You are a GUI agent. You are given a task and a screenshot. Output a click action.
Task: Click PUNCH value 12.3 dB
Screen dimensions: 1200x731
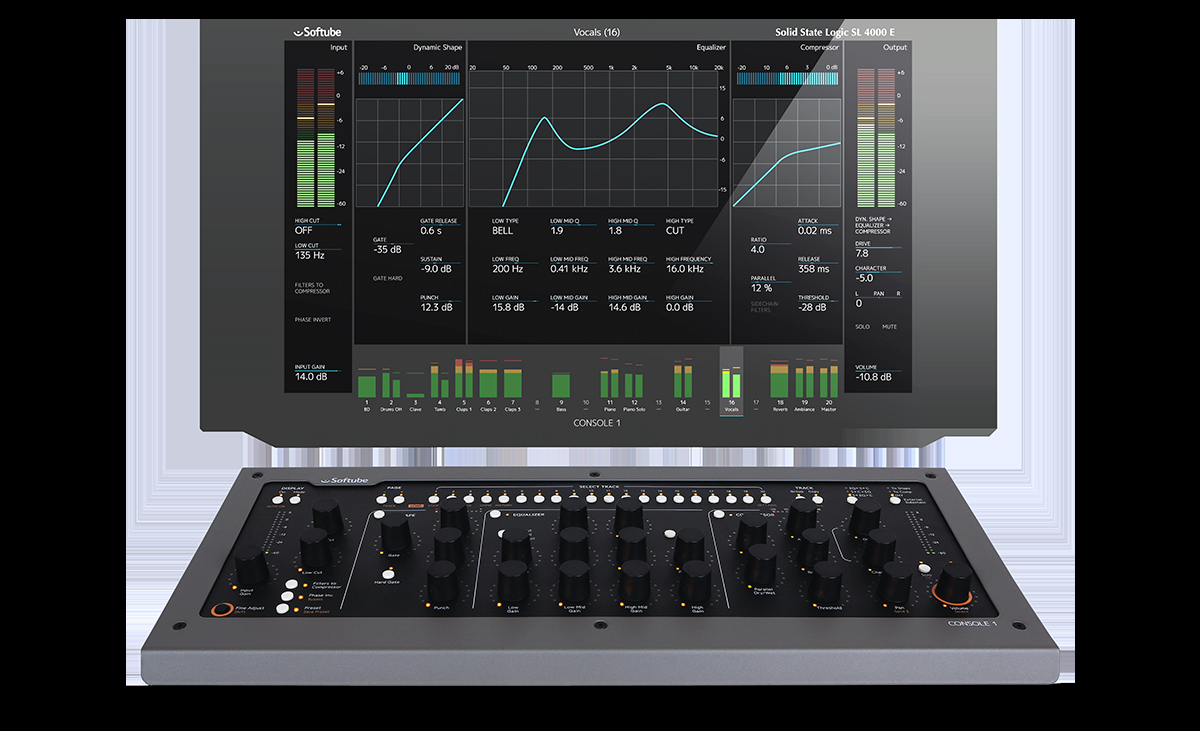click(436, 308)
